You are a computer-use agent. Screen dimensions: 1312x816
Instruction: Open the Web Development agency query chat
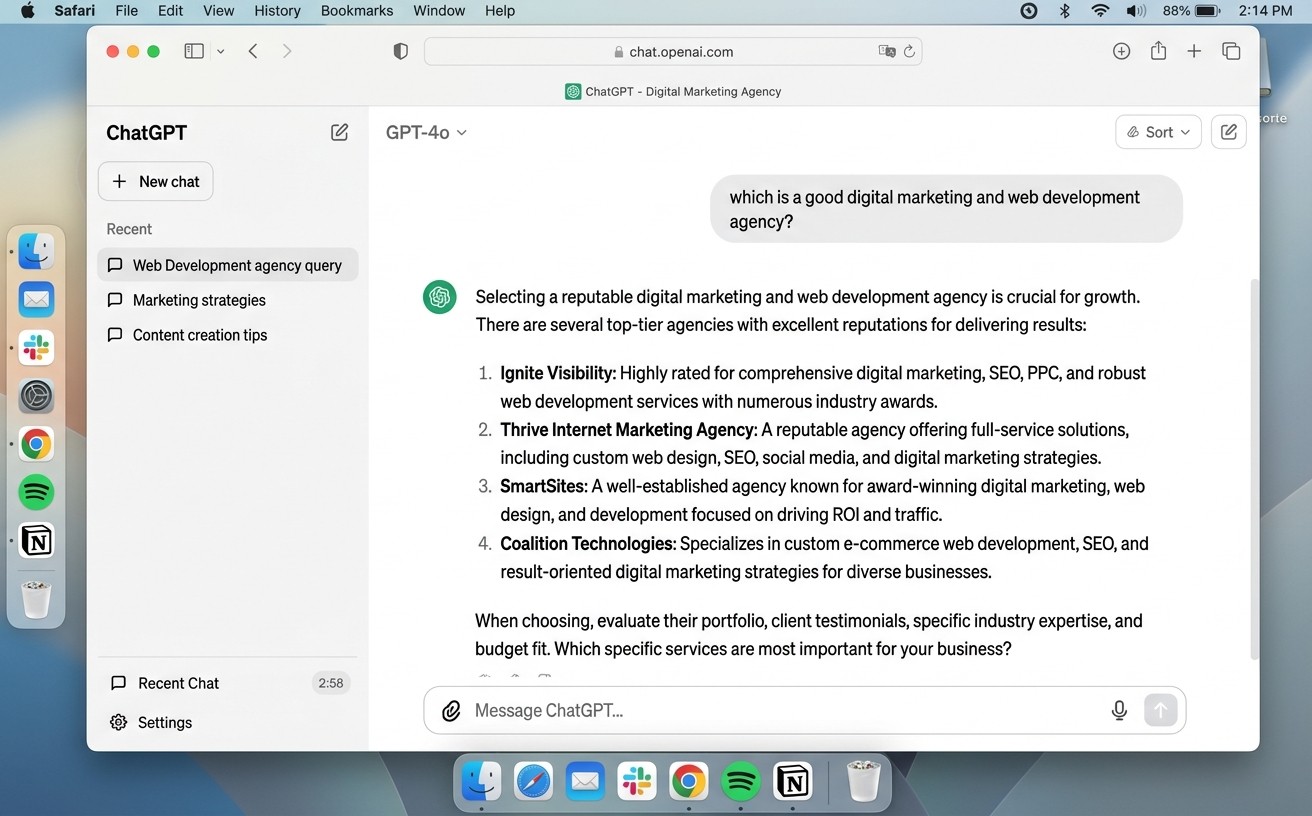pyautogui.click(x=228, y=265)
